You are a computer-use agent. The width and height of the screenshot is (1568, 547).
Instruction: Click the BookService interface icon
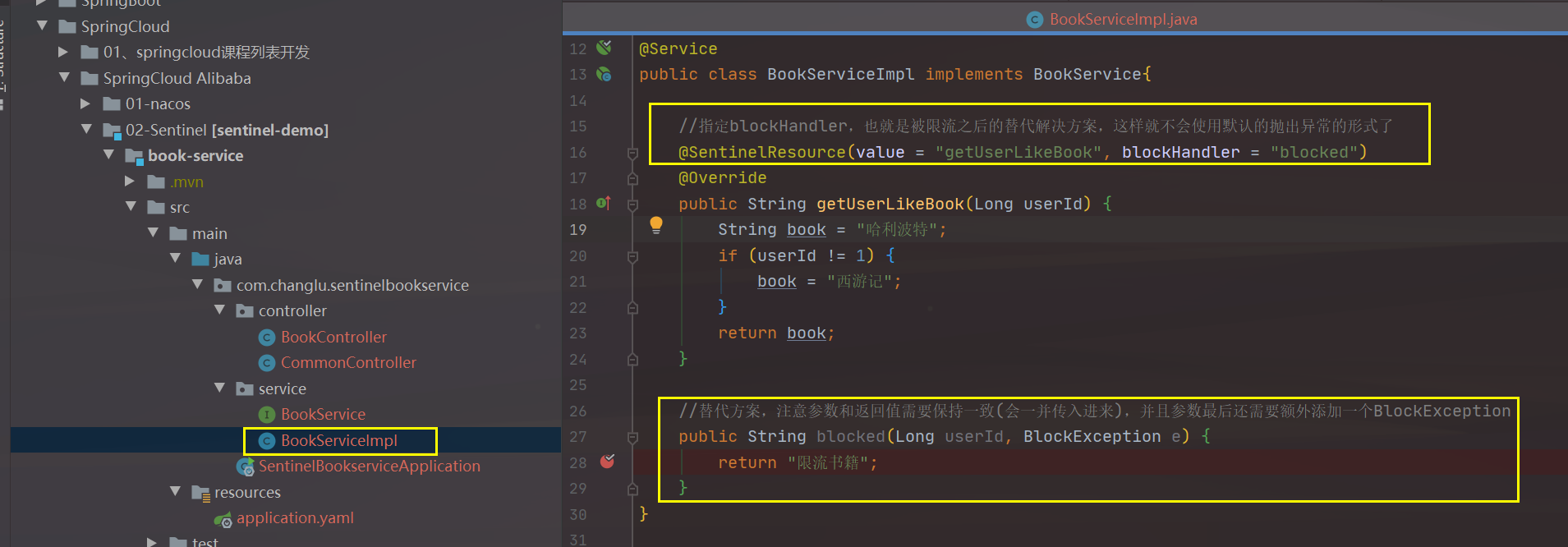266,414
